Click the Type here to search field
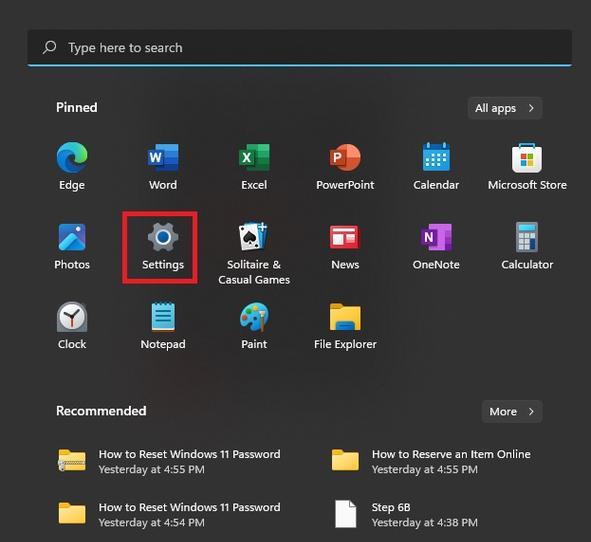This screenshot has height=542, width=591. [x=300, y=48]
